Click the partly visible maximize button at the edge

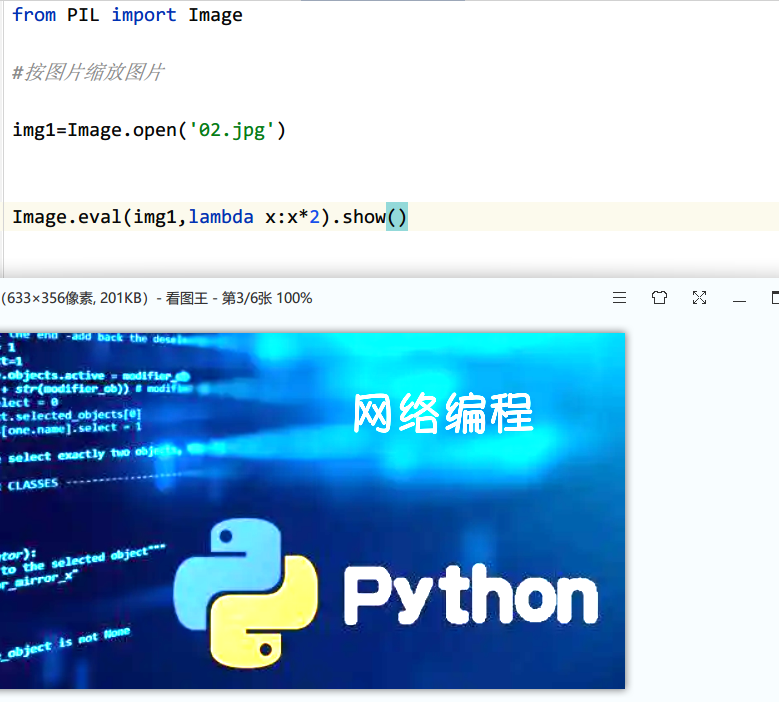click(x=775, y=298)
